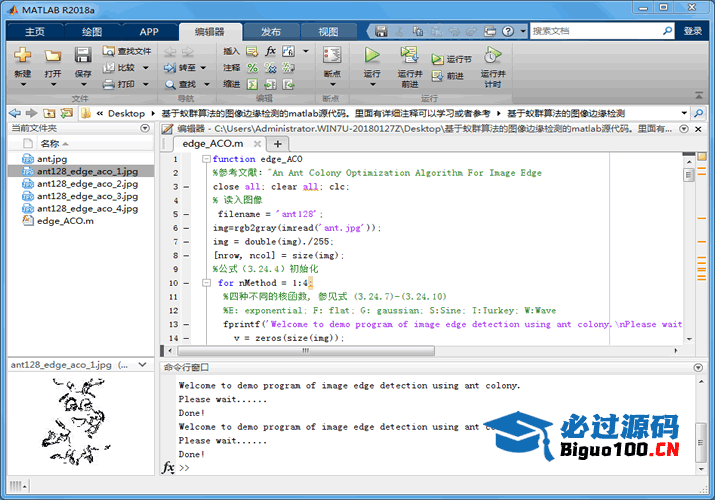This screenshot has height=500, width=715.
Task: Toggle breakpoint on line 5
Action: point(186,214)
